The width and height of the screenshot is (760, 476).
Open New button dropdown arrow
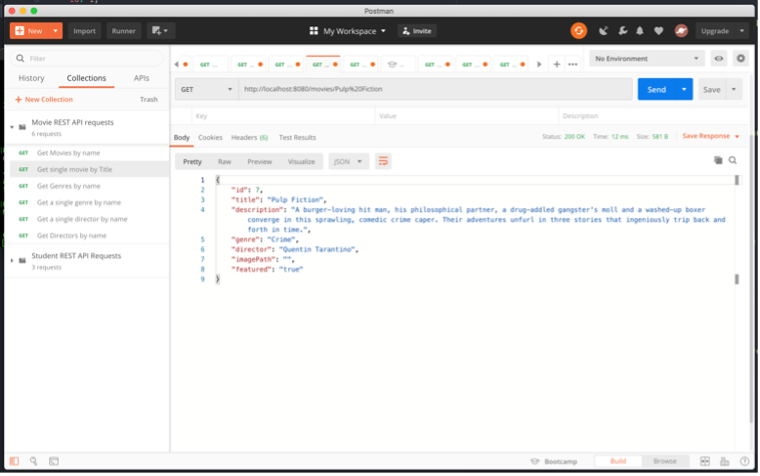pyautogui.click(x=56, y=31)
